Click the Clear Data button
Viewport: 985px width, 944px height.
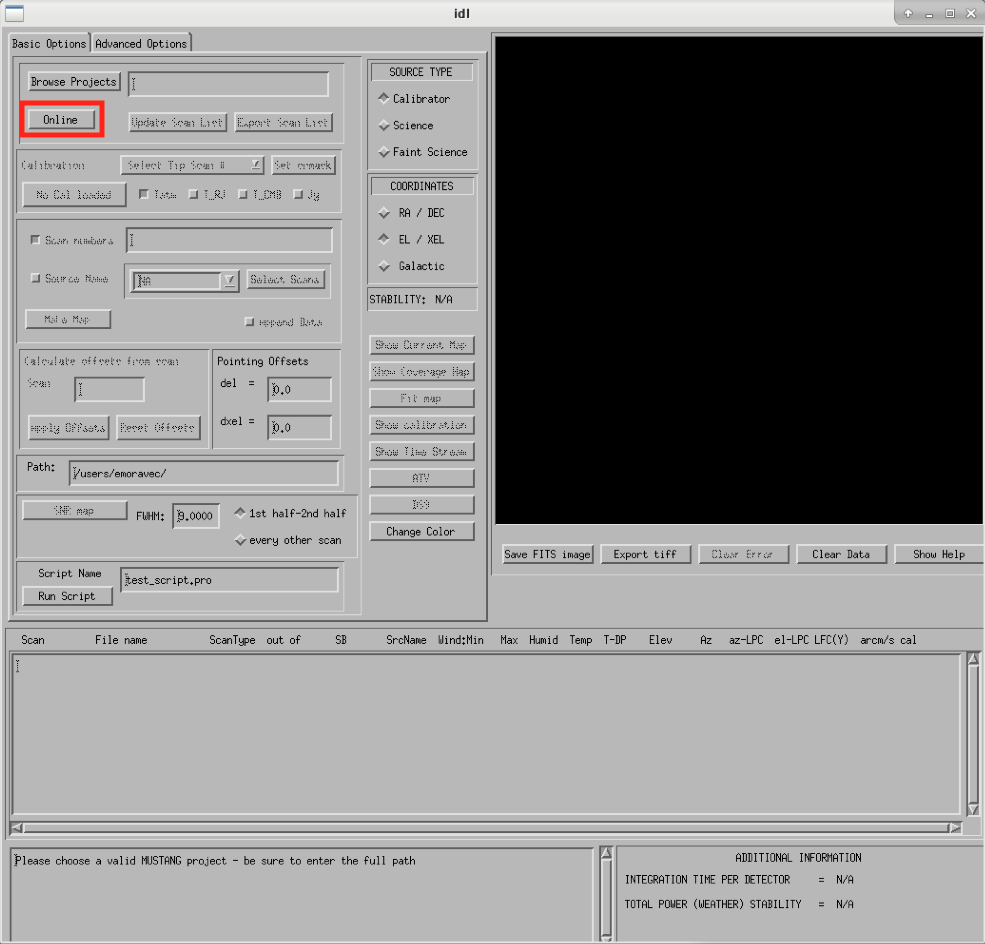coord(841,555)
